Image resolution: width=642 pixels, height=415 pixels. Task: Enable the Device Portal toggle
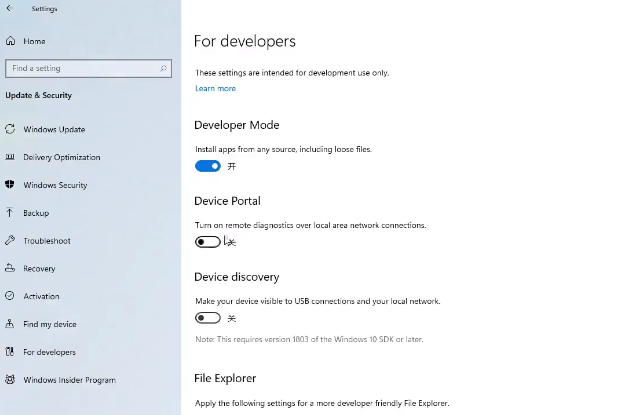[207, 242]
